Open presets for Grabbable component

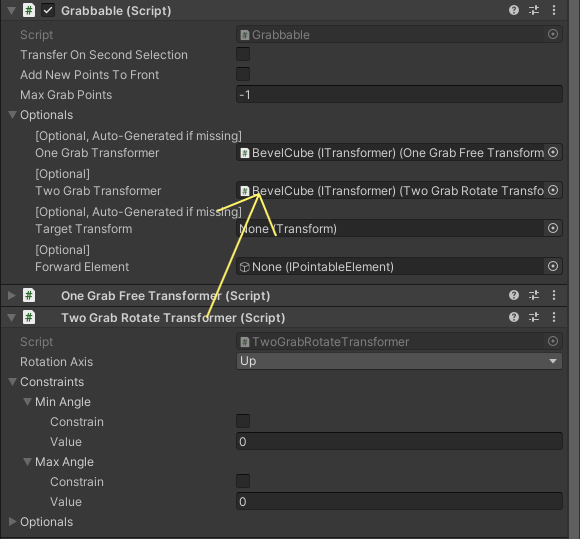(x=534, y=10)
